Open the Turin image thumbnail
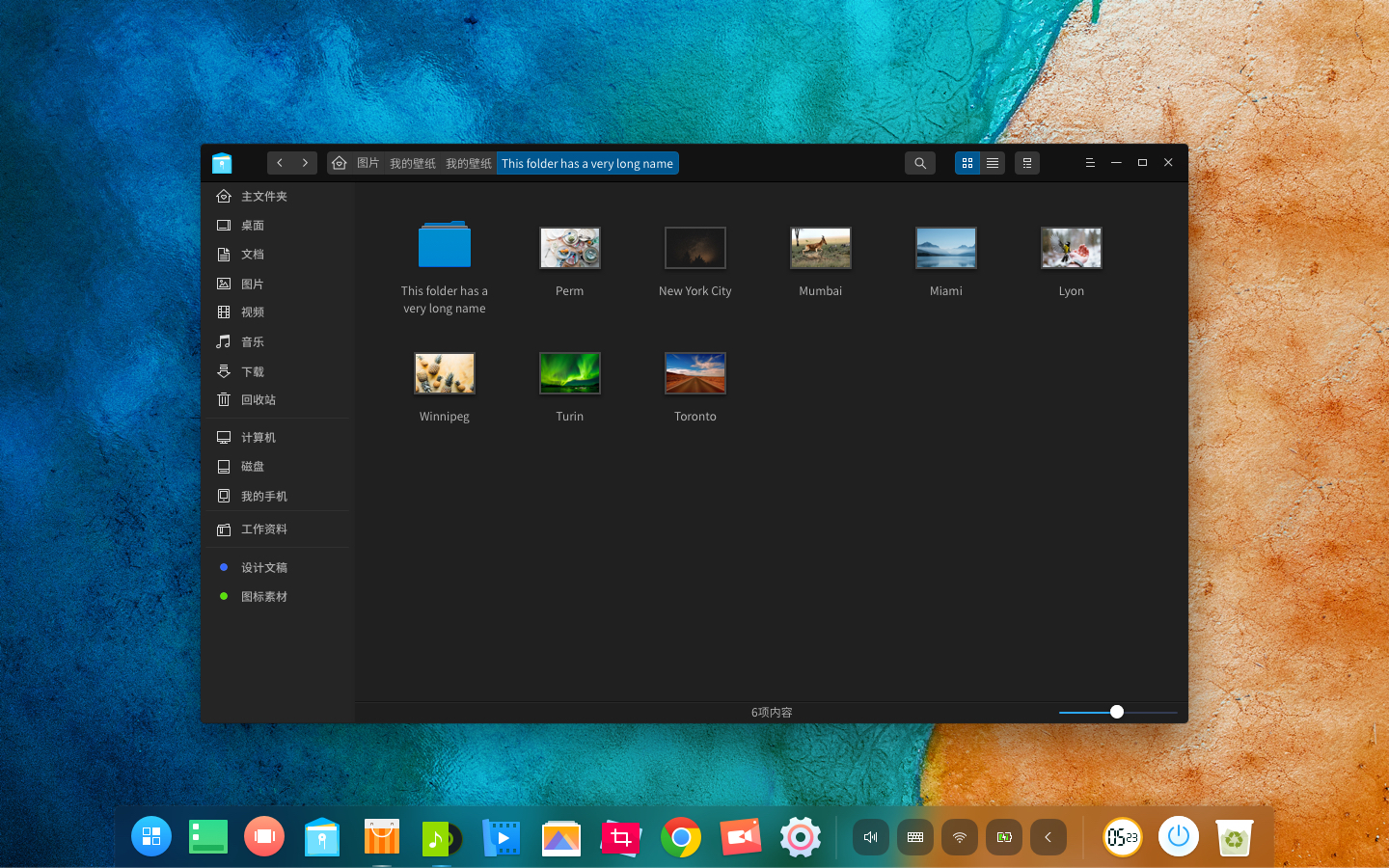The image size is (1389, 868). point(569,373)
